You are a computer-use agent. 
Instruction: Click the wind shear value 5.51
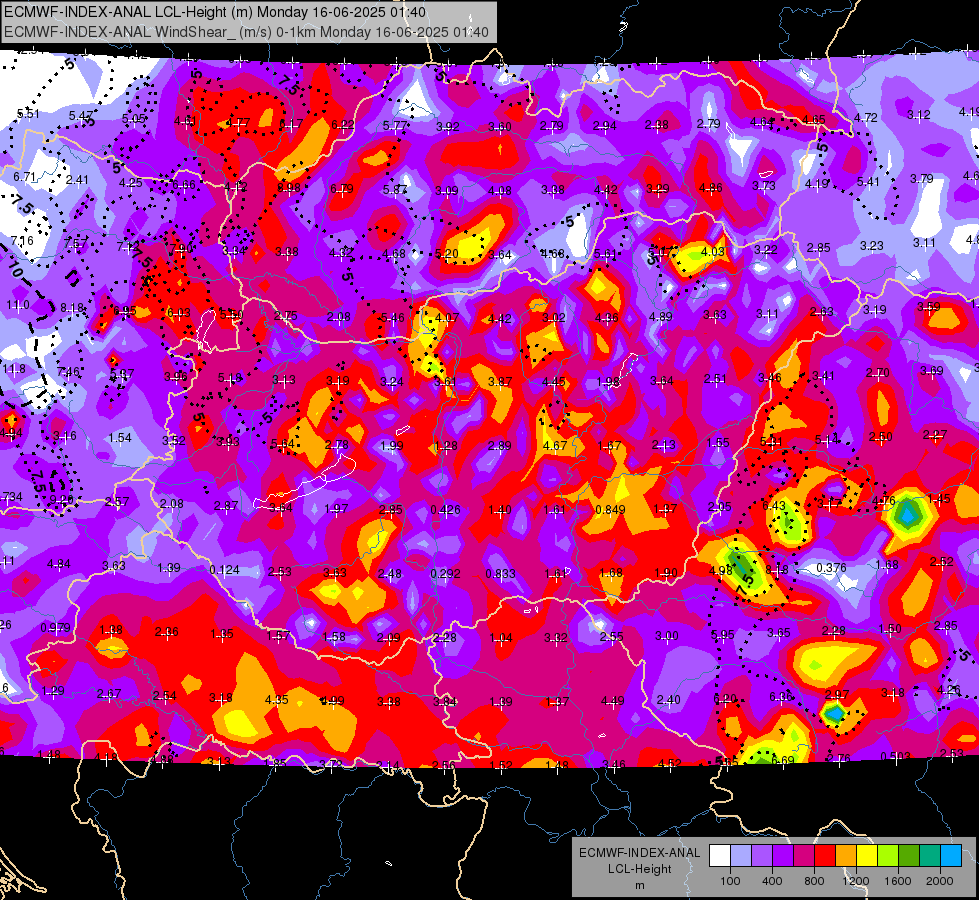[x=28, y=113]
